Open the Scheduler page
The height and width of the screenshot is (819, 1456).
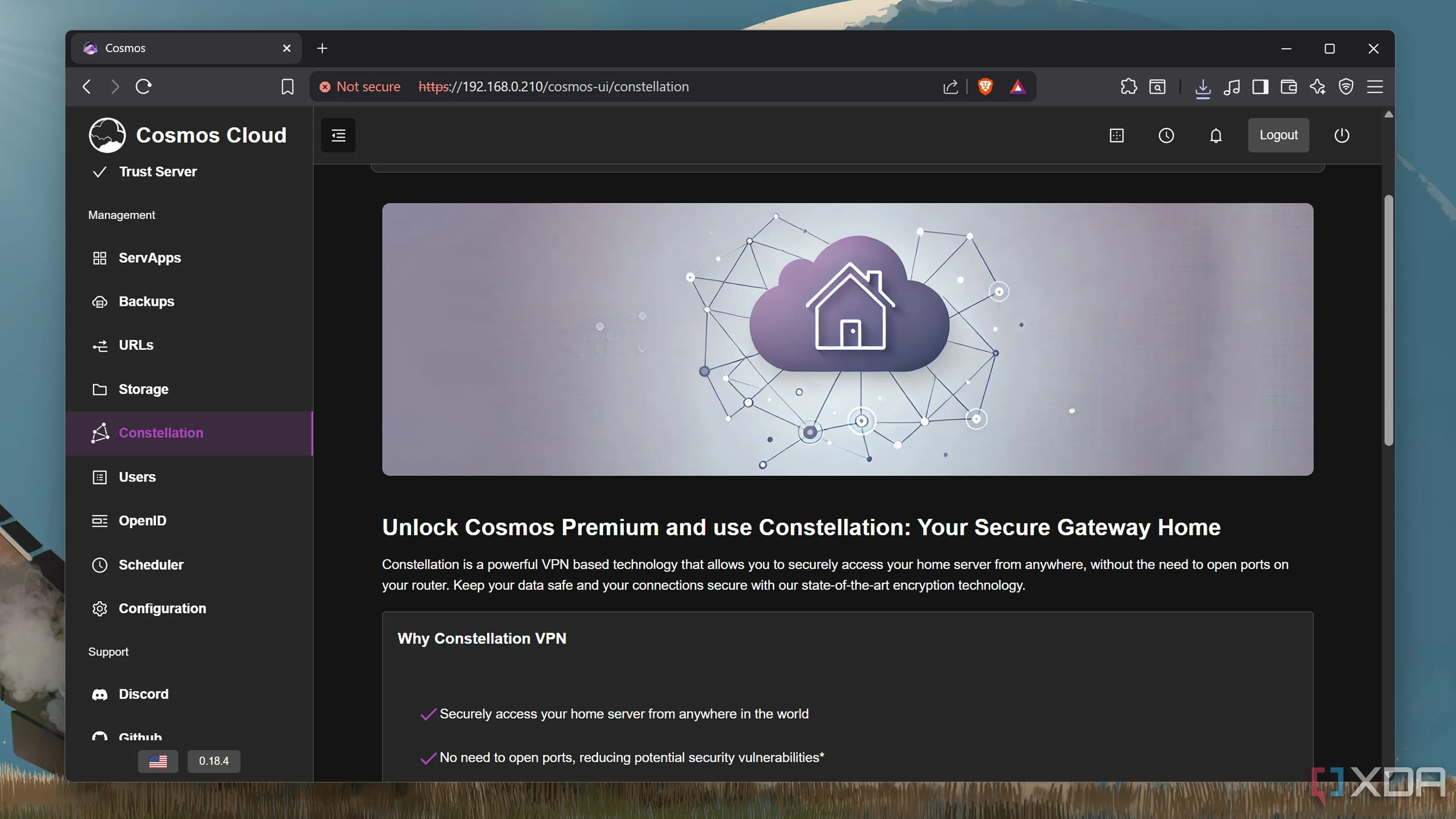[151, 565]
